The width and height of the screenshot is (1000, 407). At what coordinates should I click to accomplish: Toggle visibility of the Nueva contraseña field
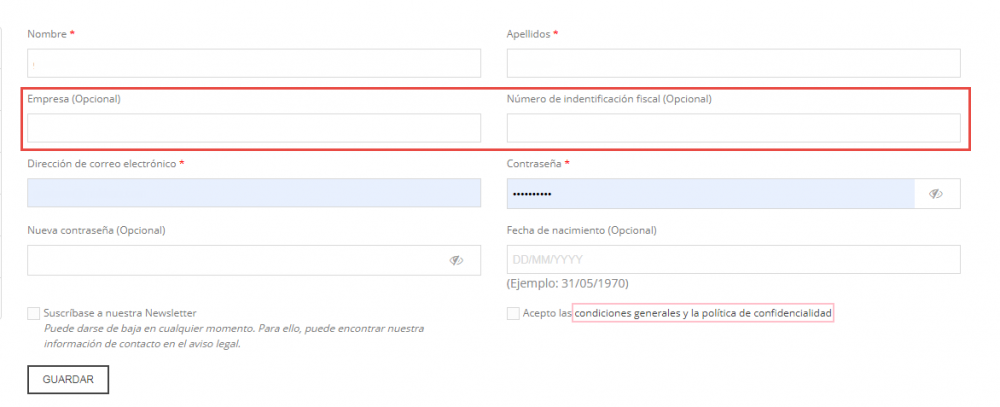pyautogui.click(x=456, y=260)
